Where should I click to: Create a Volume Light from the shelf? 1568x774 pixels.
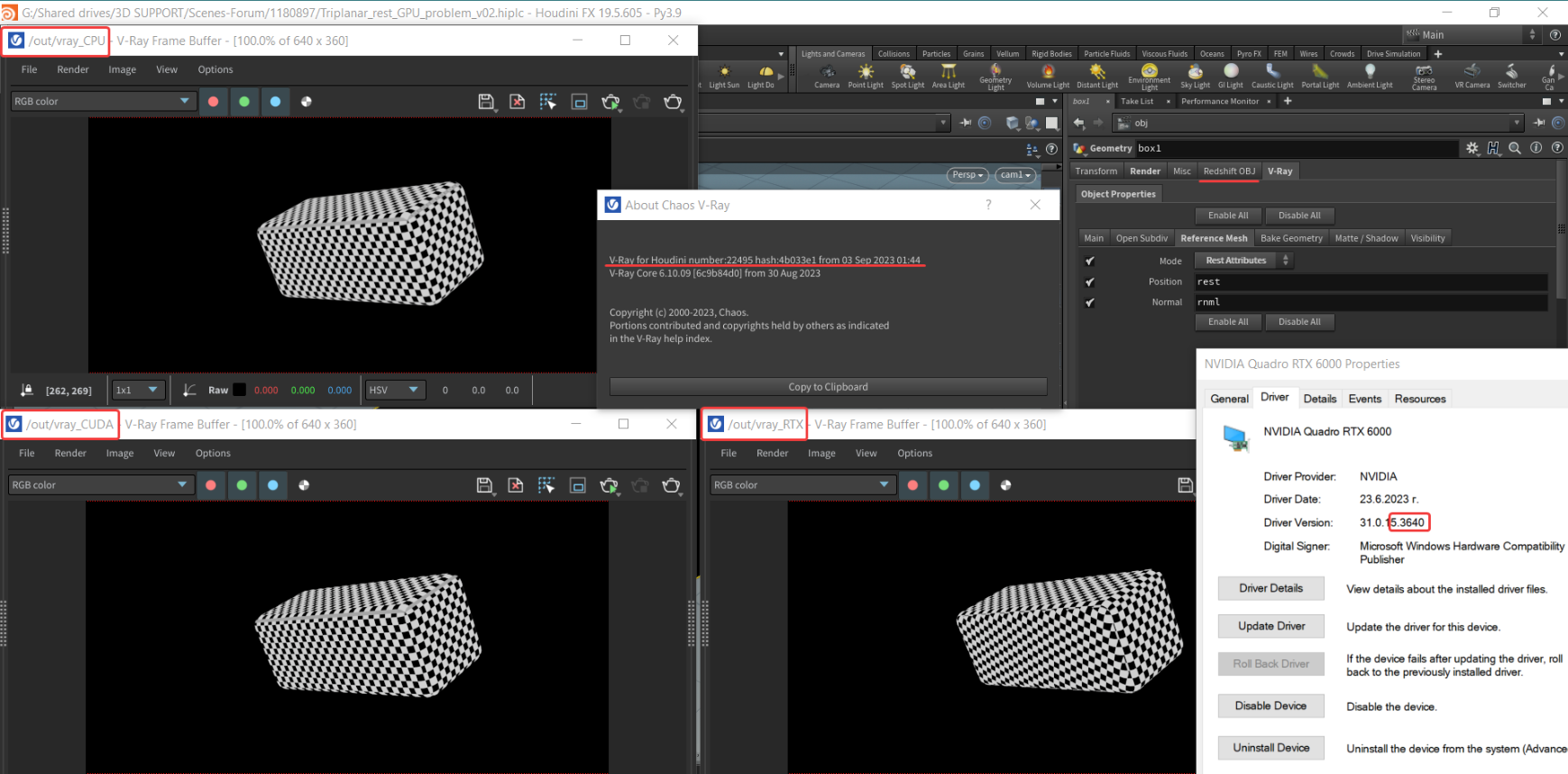click(x=1048, y=76)
